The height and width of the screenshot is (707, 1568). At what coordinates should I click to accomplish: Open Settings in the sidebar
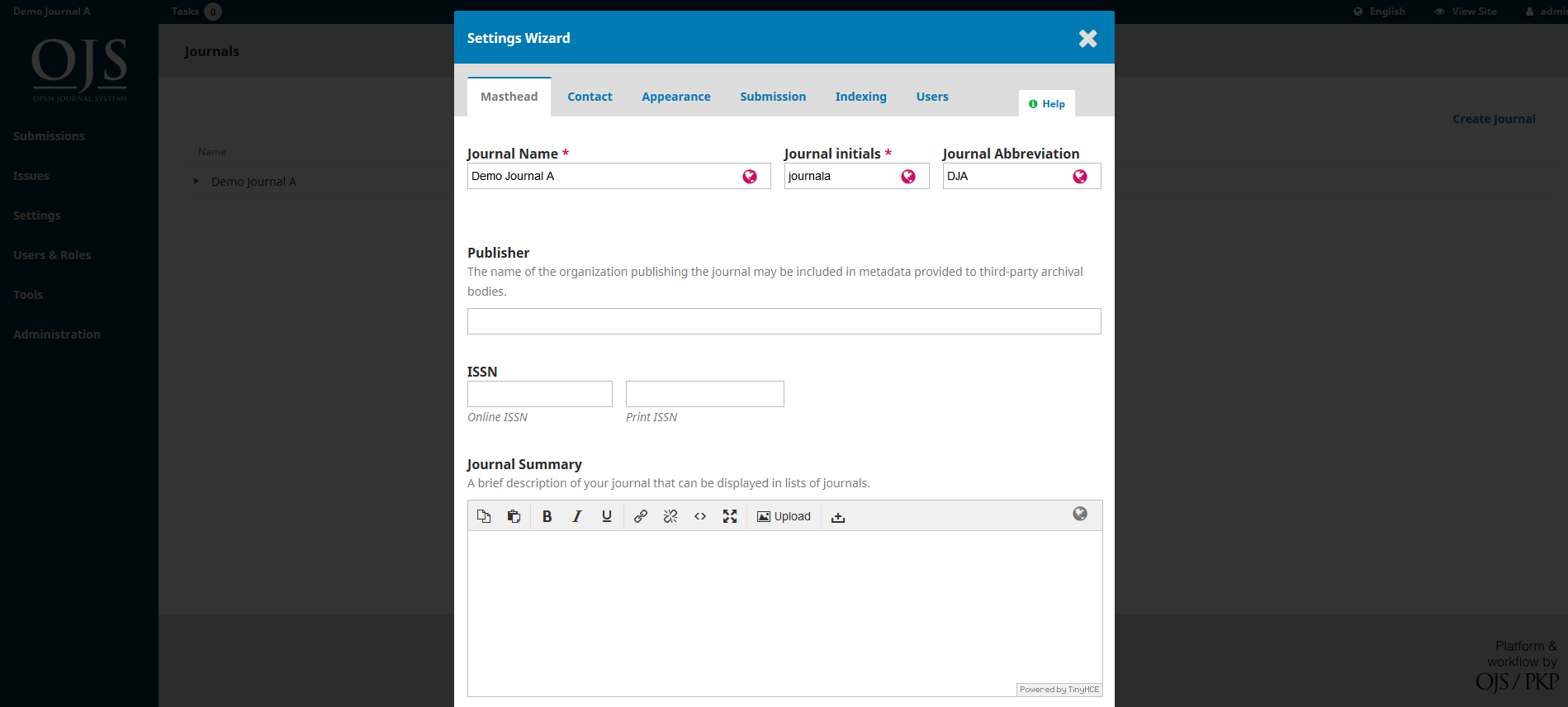(37, 216)
